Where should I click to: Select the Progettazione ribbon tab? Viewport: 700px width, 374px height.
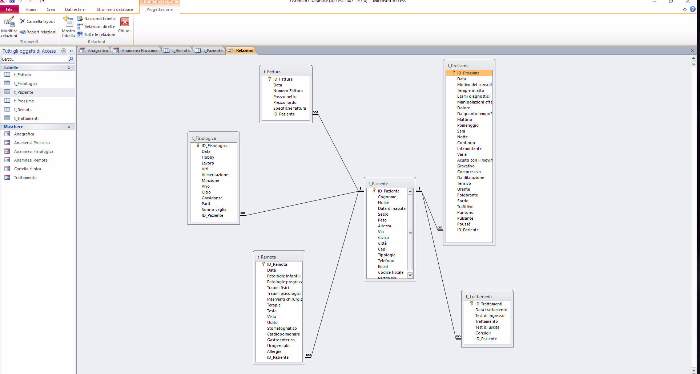click(x=159, y=9)
